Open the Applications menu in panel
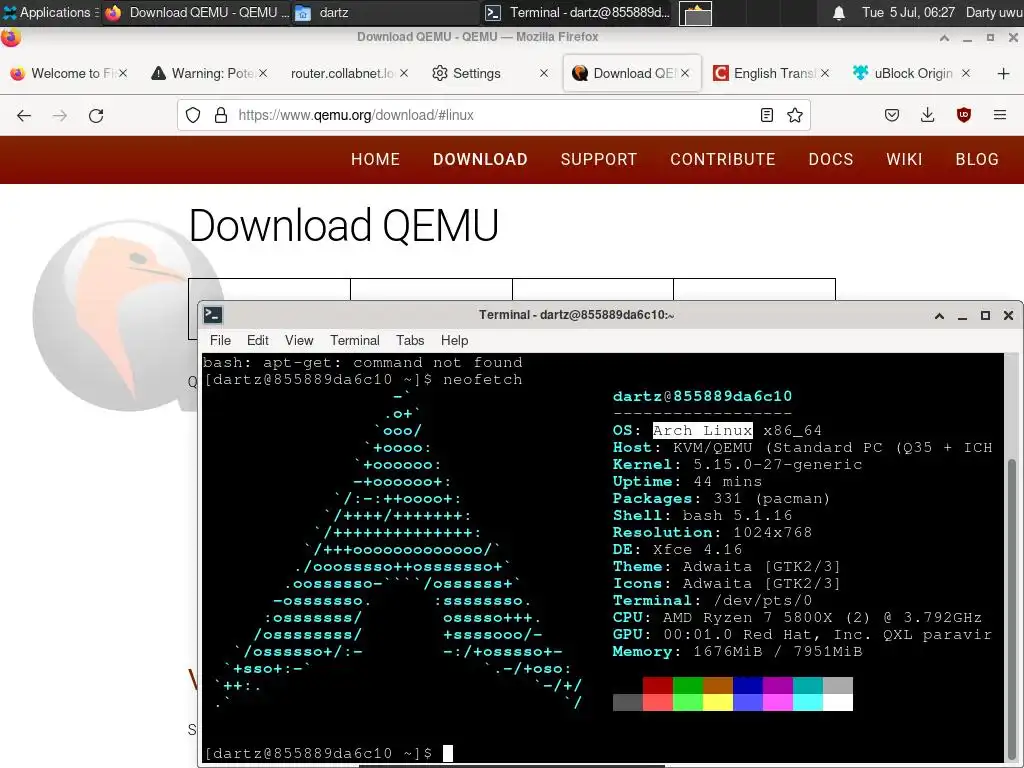This screenshot has height=768, width=1024. (51, 12)
